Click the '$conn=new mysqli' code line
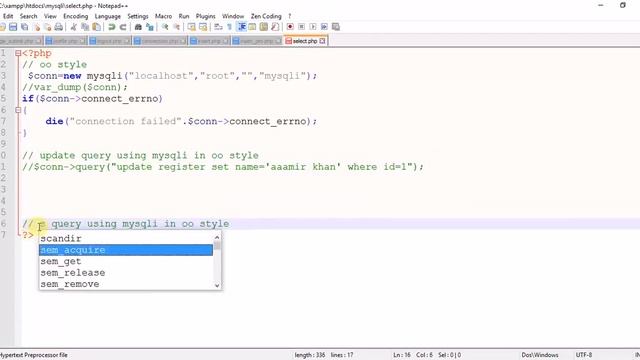 tap(173, 76)
